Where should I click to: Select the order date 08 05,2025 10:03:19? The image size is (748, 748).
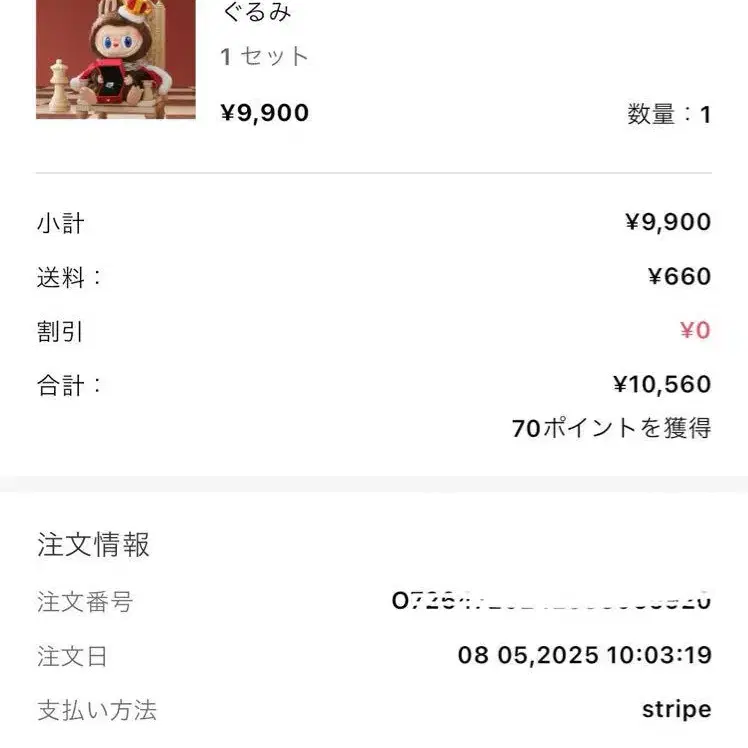click(585, 655)
